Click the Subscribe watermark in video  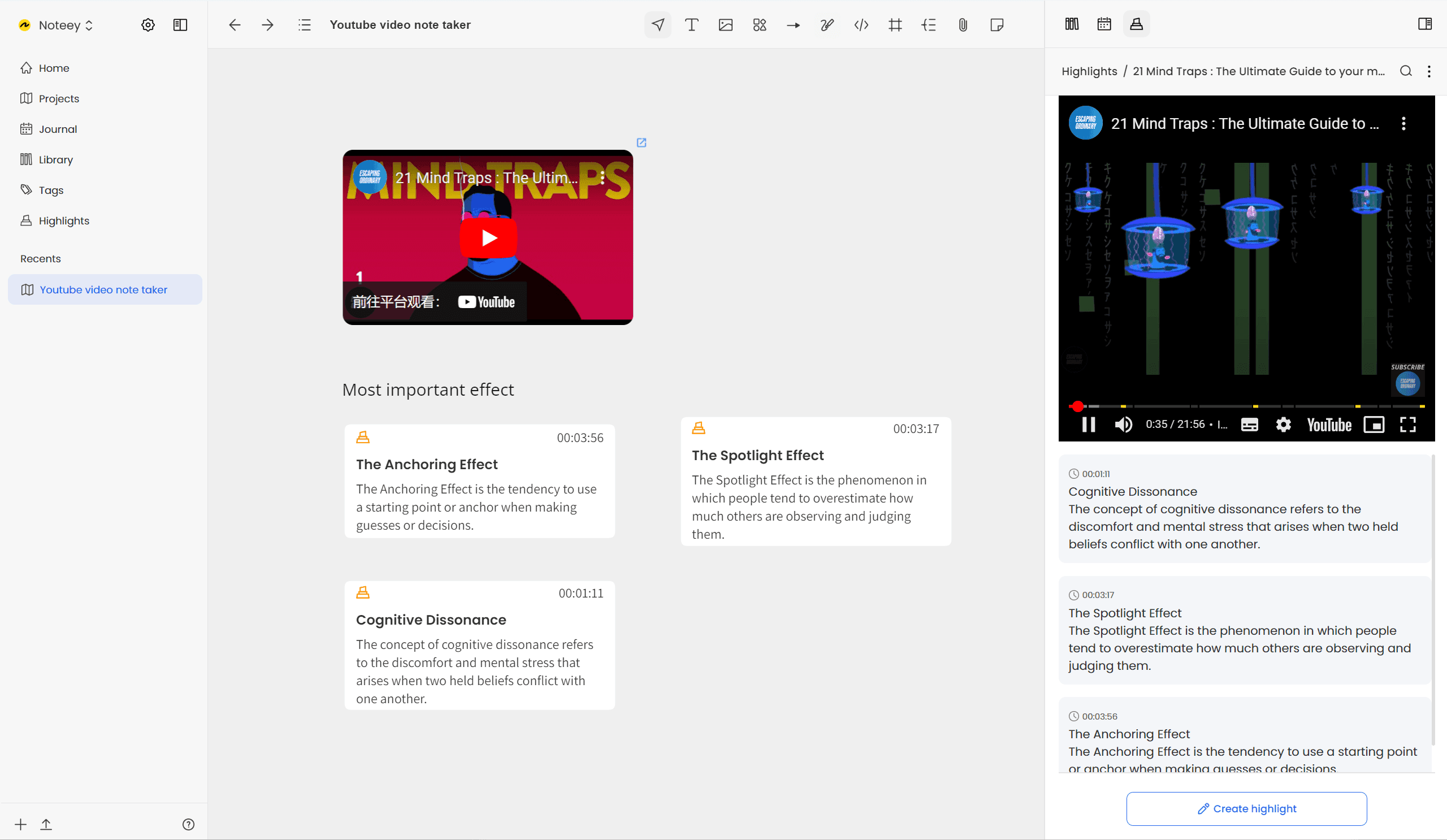pyautogui.click(x=1407, y=380)
